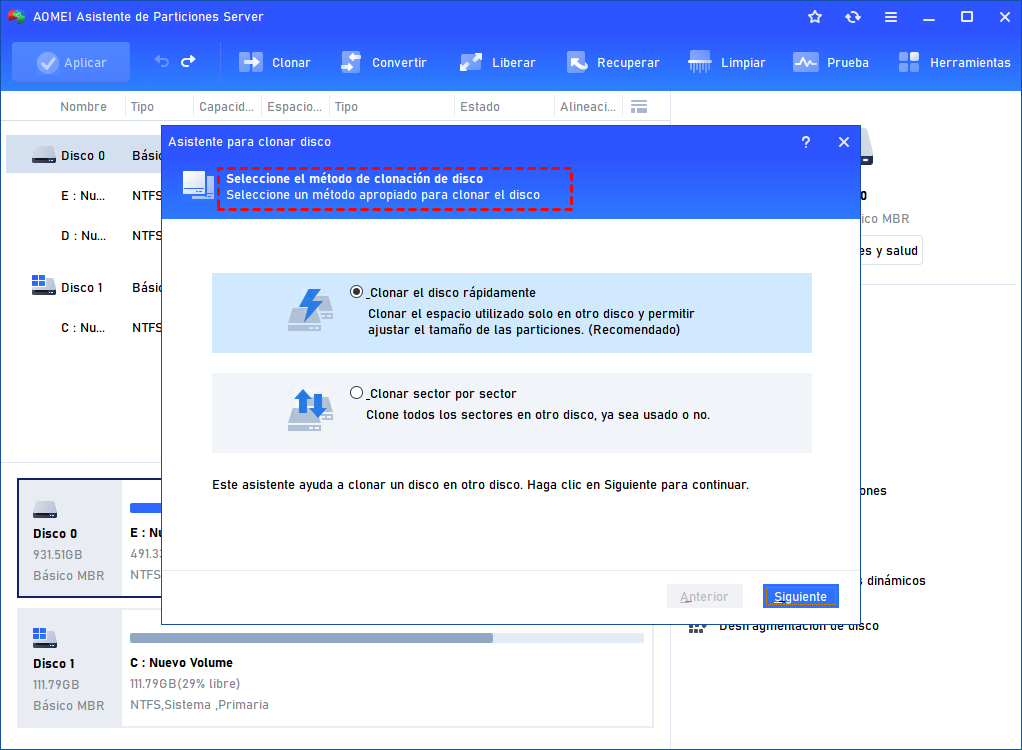Screen dimensions: 1022x750
Task: Undo the last operation
Action: coord(161,62)
